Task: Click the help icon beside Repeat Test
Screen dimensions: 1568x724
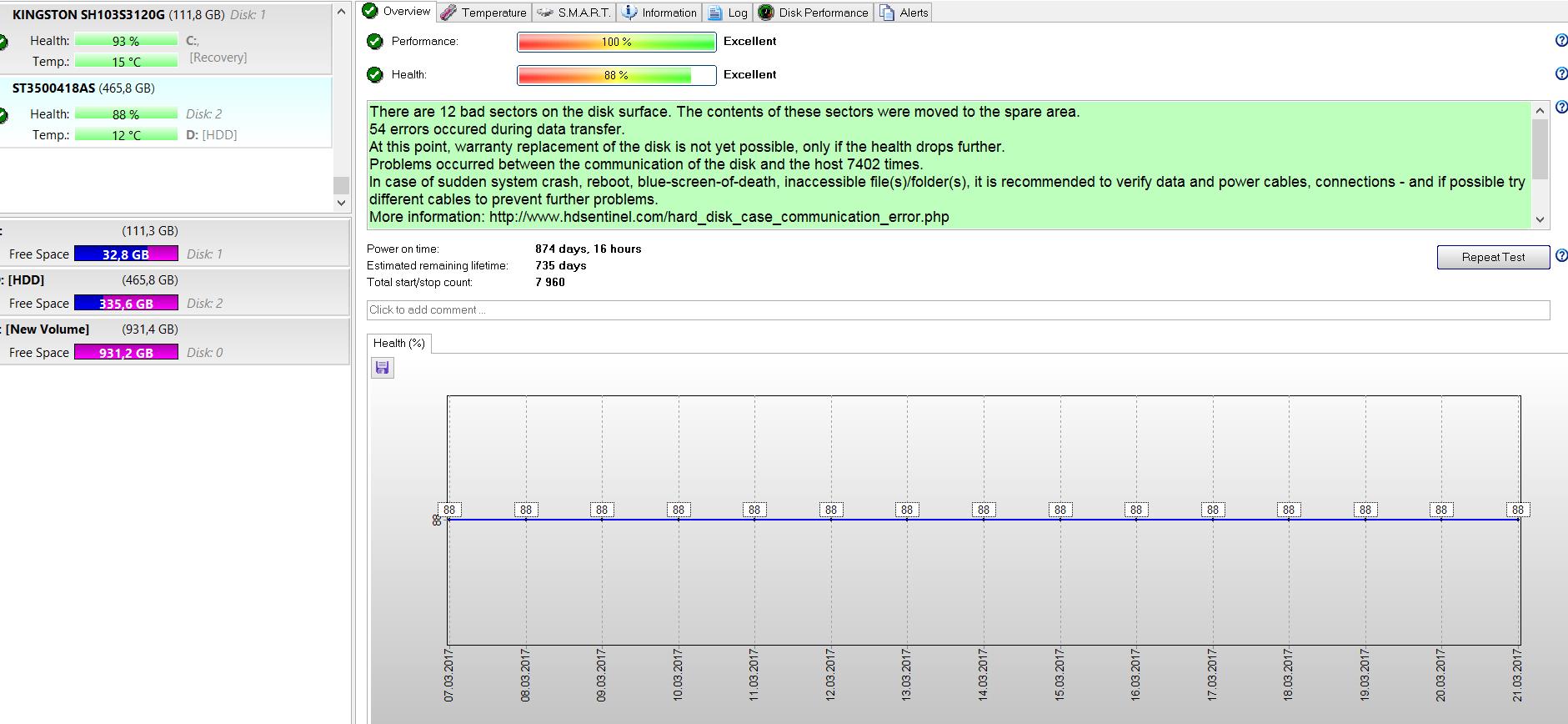Action: (x=1561, y=256)
